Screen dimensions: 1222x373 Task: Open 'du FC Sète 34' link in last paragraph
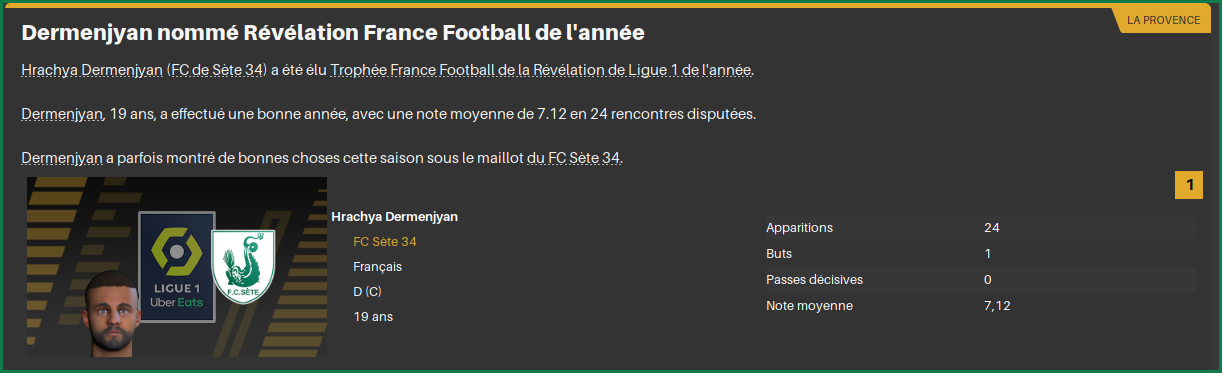[573, 158]
